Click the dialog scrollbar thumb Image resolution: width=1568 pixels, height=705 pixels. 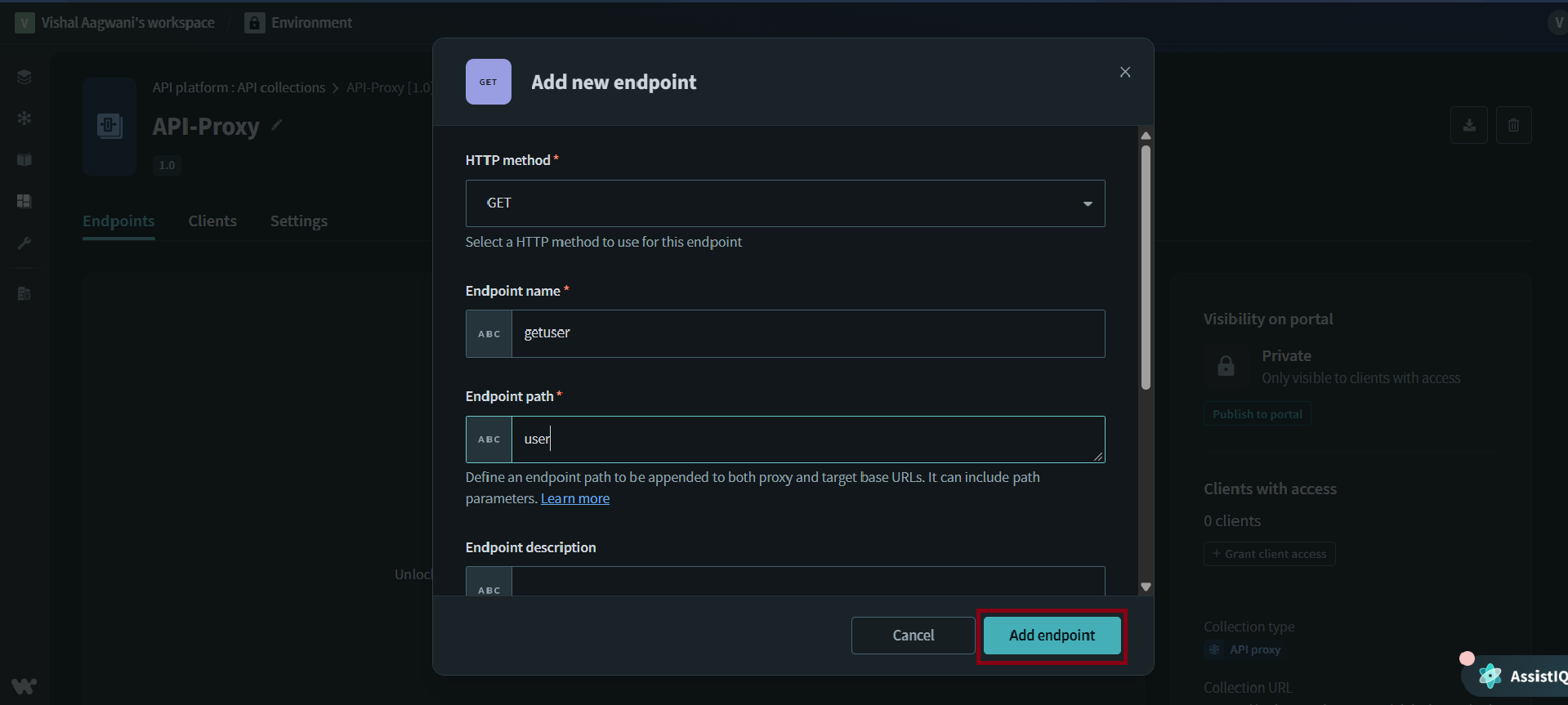click(1146, 267)
